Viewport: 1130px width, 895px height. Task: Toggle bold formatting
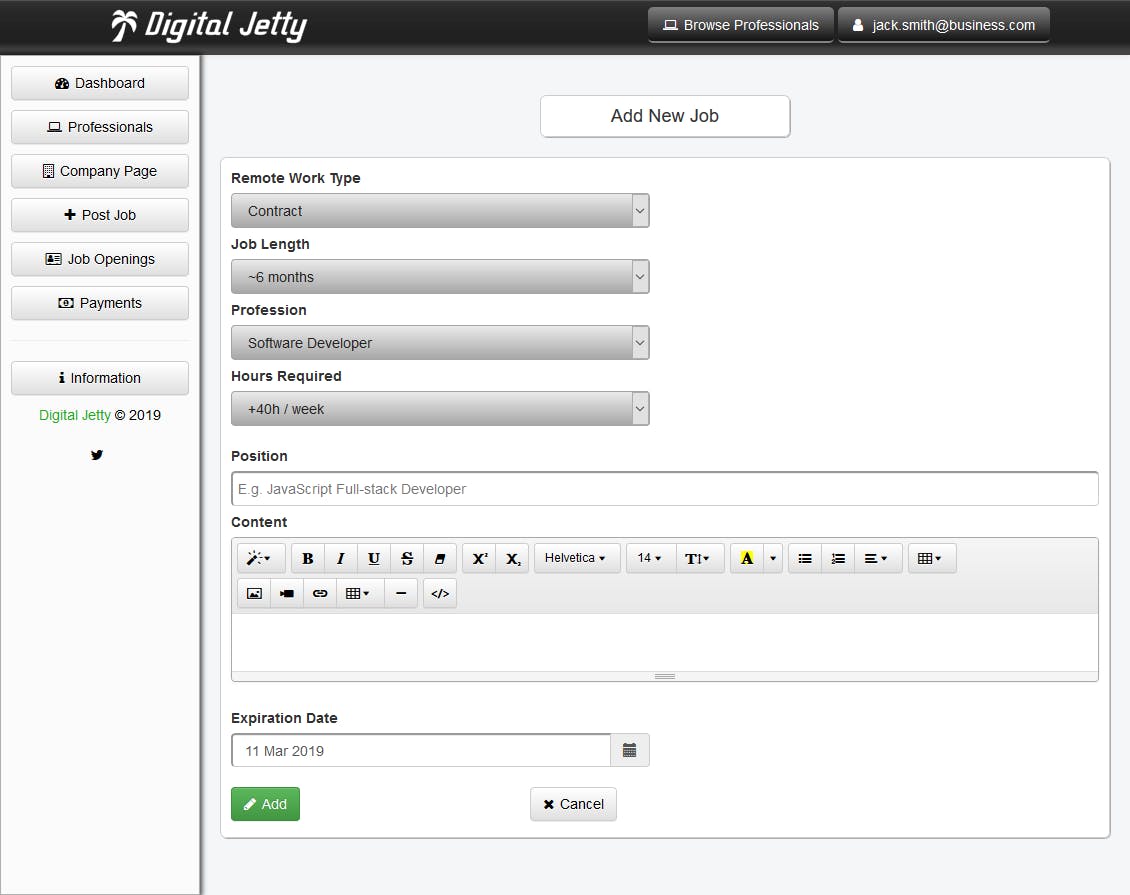point(308,558)
